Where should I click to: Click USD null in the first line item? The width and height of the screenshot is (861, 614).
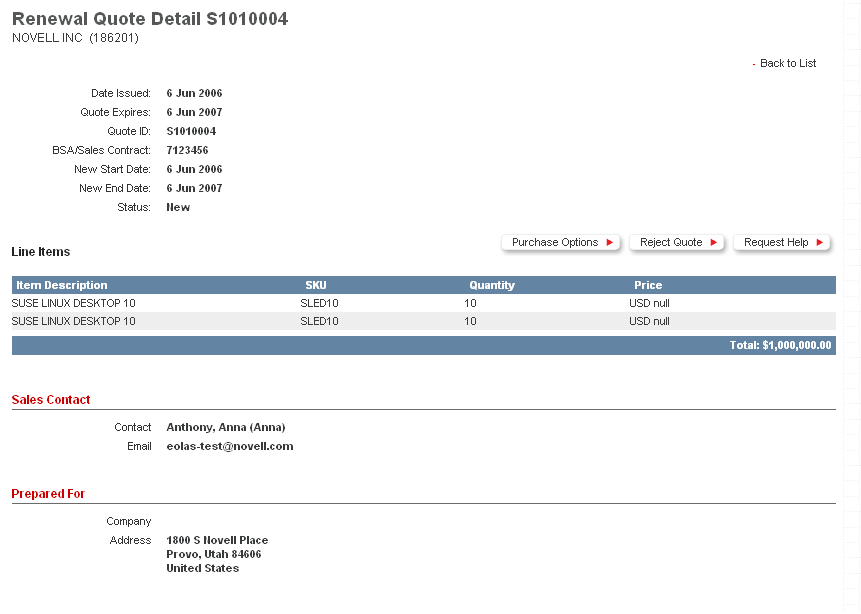pyautogui.click(x=649, y=303)
